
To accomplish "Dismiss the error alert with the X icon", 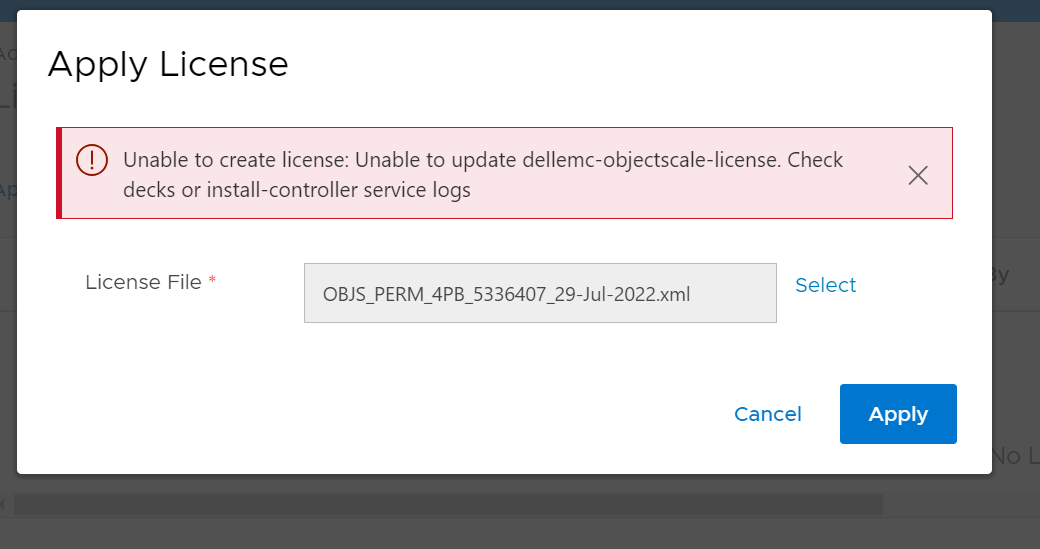I will [x=918, y=175].
